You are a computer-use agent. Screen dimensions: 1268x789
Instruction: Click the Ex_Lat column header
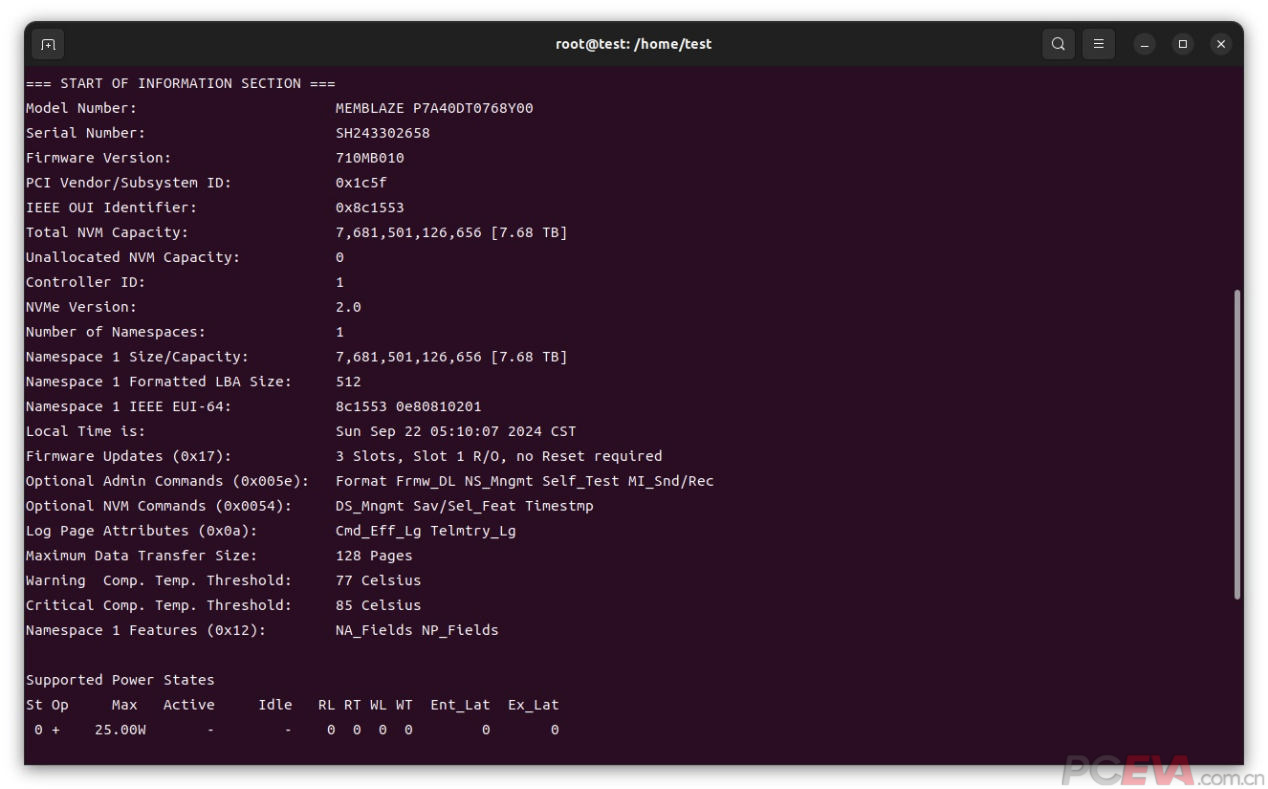coord(533,705)
